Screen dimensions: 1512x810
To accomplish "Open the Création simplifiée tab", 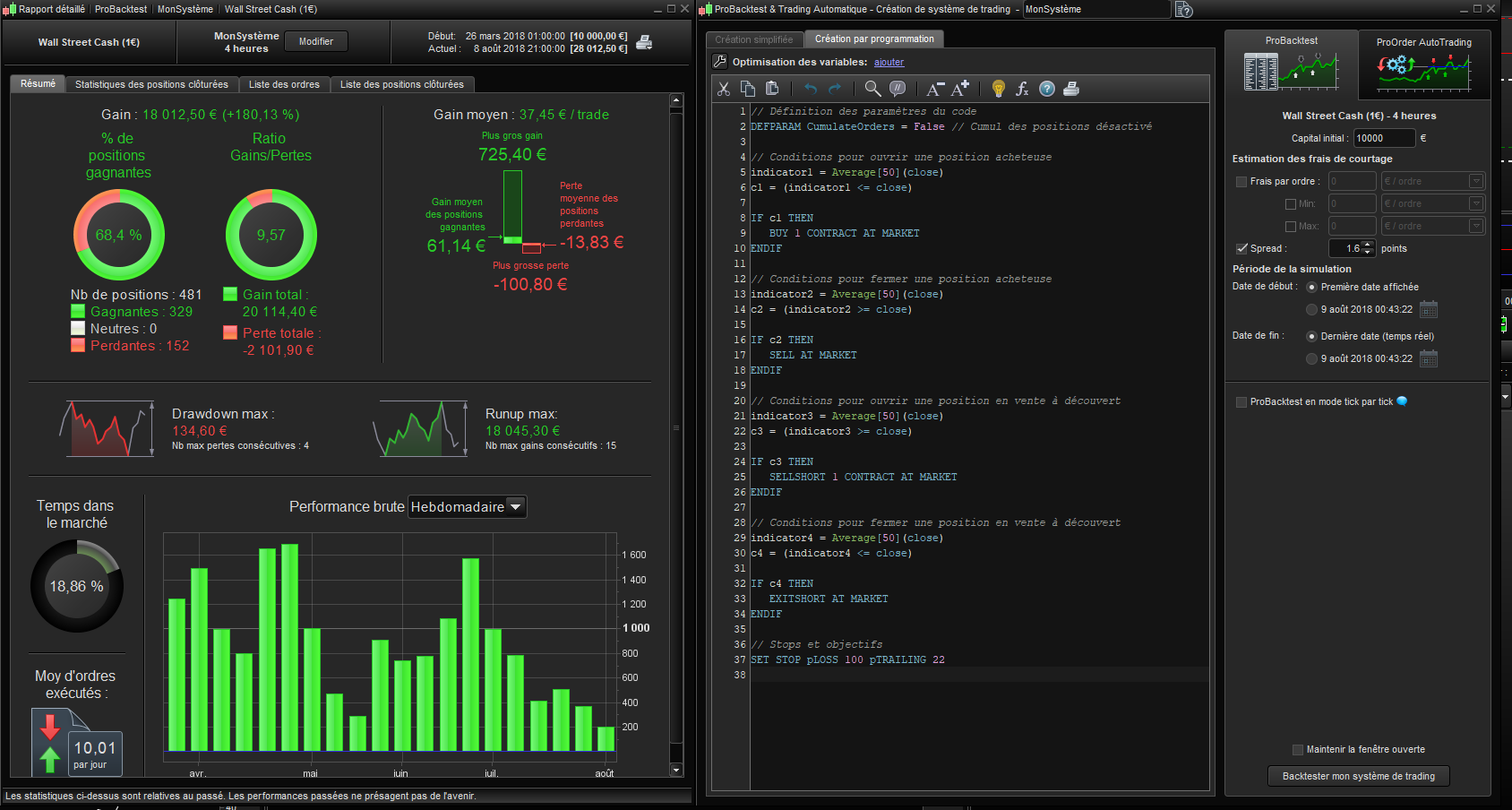I will [754, 39].
